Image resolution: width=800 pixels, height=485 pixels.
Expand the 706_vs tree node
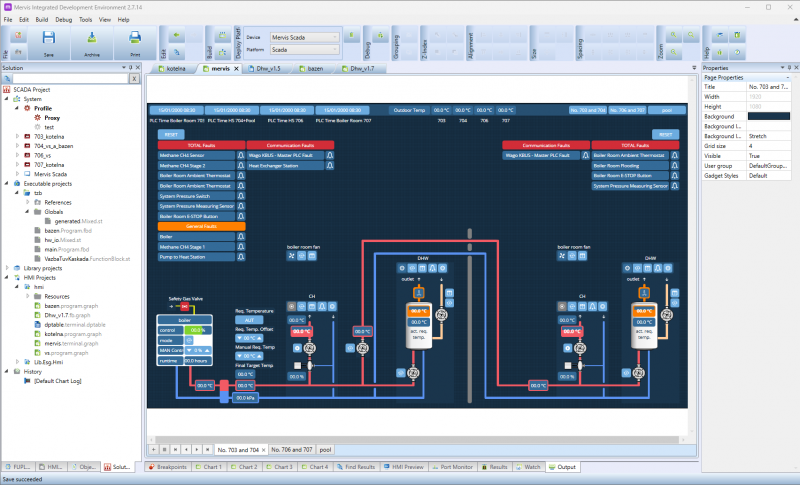(17, 155)
